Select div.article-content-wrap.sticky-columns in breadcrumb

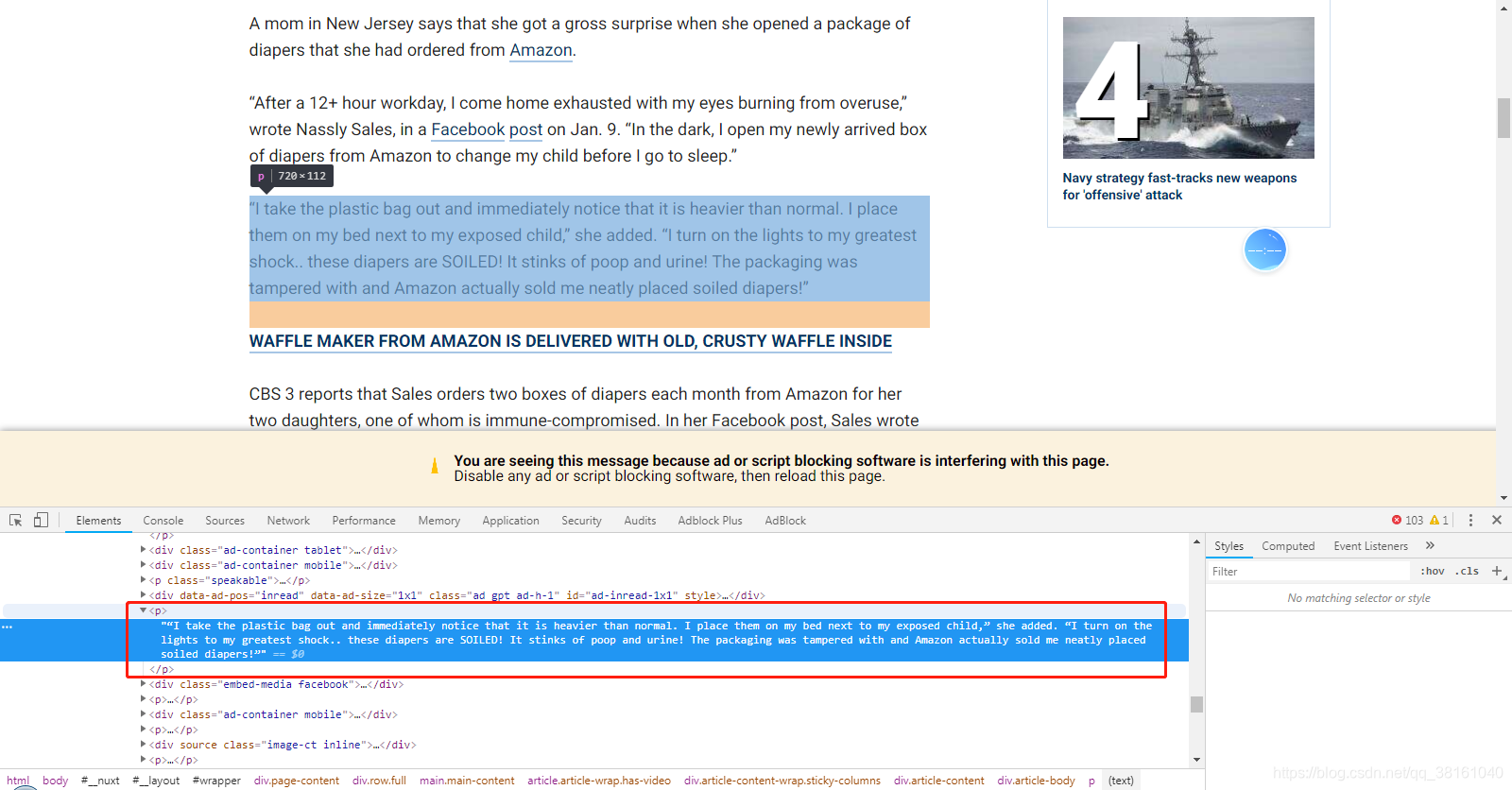click(x=782, y=781)
